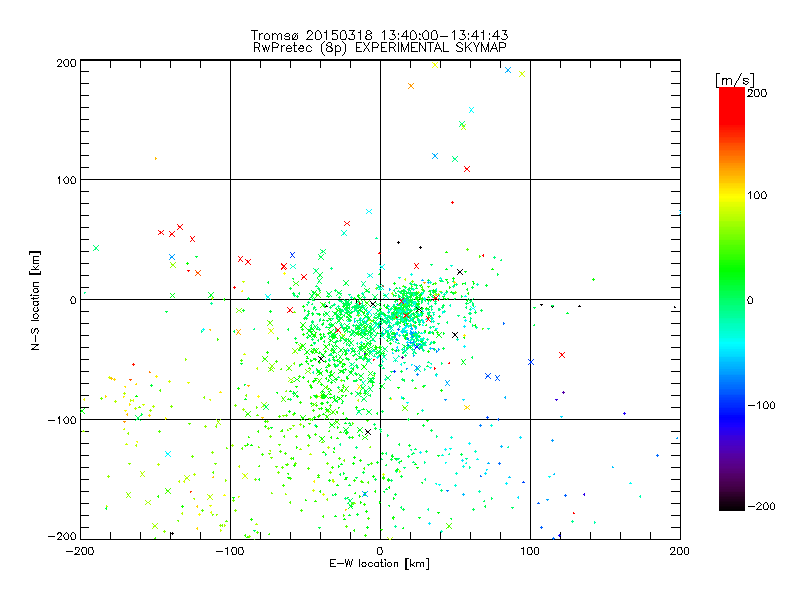Click the green middle of the color scale

tap(732, 299)
